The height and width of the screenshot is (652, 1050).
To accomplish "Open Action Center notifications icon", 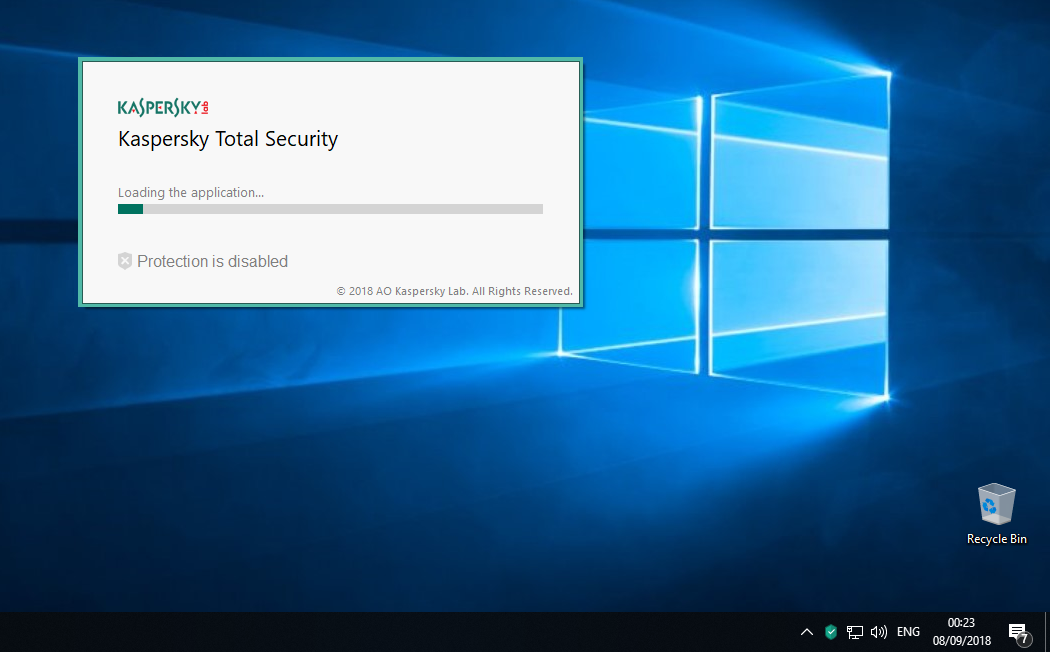I will pyautogui.click(x=1018, y=632).
